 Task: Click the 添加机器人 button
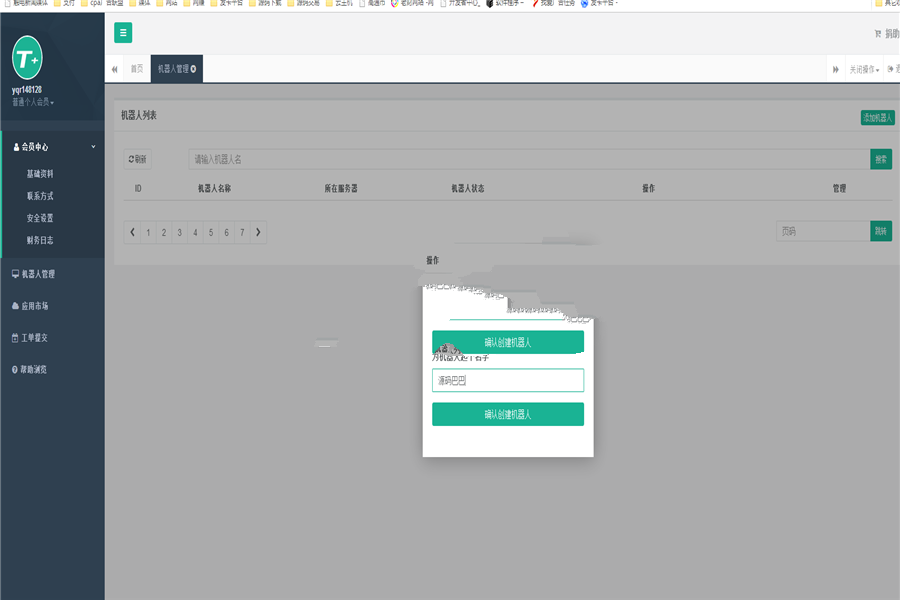(877, 118)
